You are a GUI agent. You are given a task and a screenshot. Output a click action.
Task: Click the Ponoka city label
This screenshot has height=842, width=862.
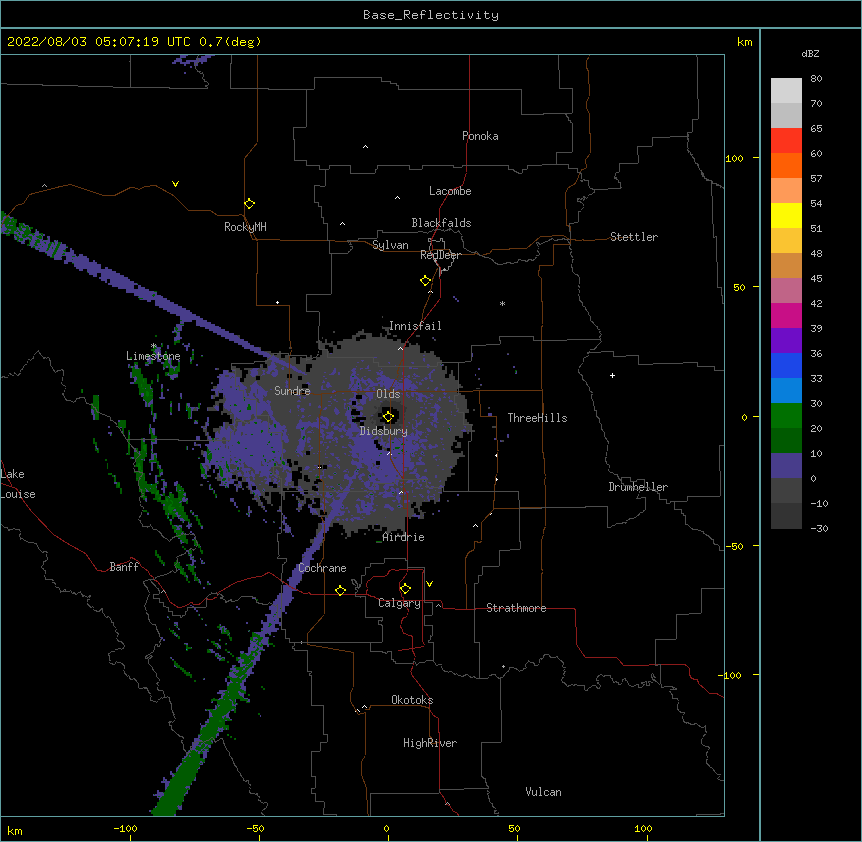[480, 136]
